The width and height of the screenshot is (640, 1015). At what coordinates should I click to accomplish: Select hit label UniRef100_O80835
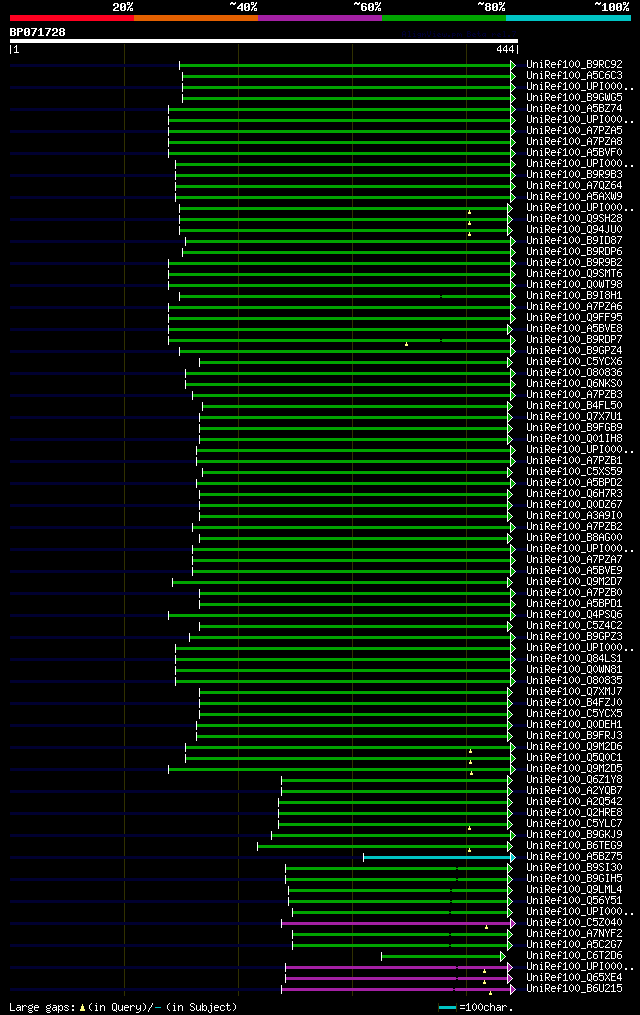[574, 681]
